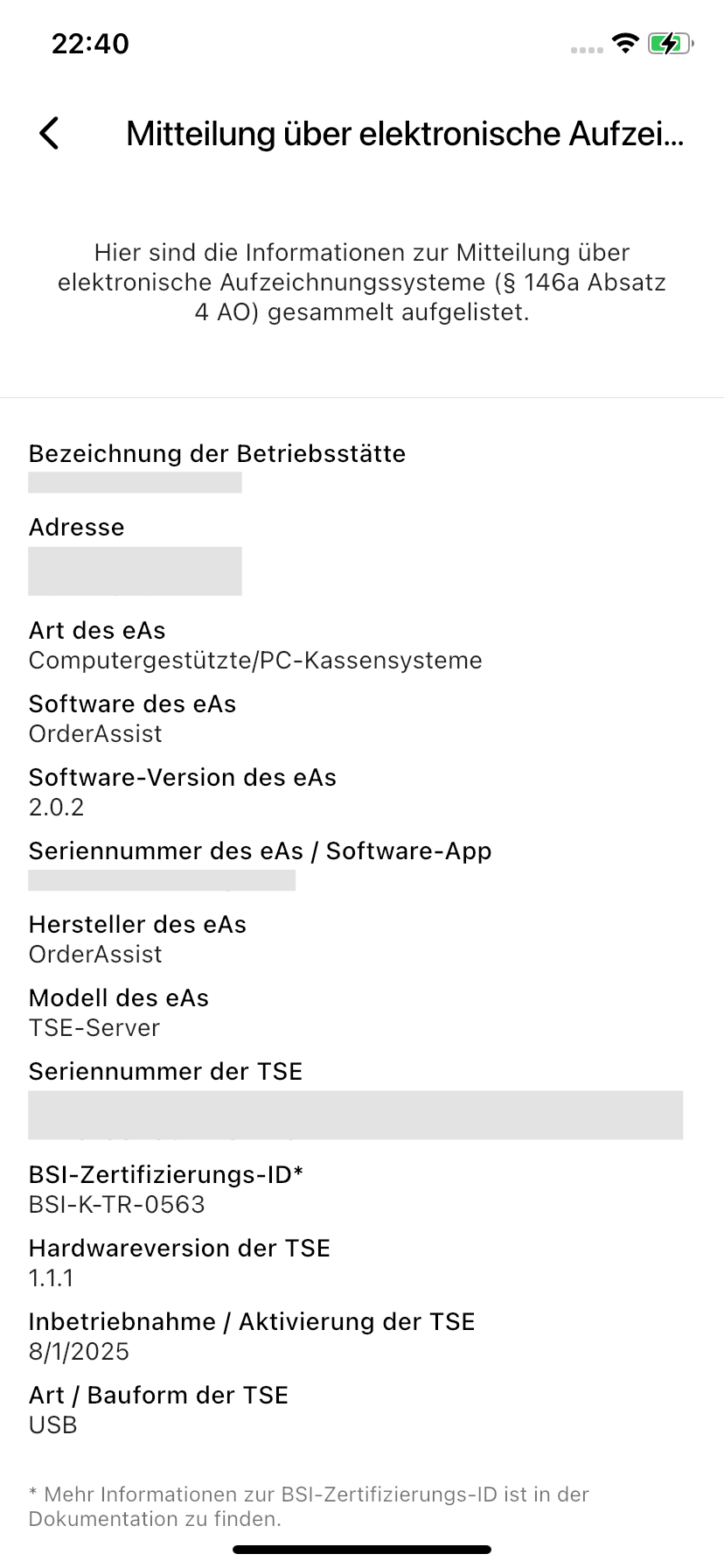Tap OrderAssist under Hersteller des eAs
Screen dimensions: 724x1568
(x=95, y=954)
